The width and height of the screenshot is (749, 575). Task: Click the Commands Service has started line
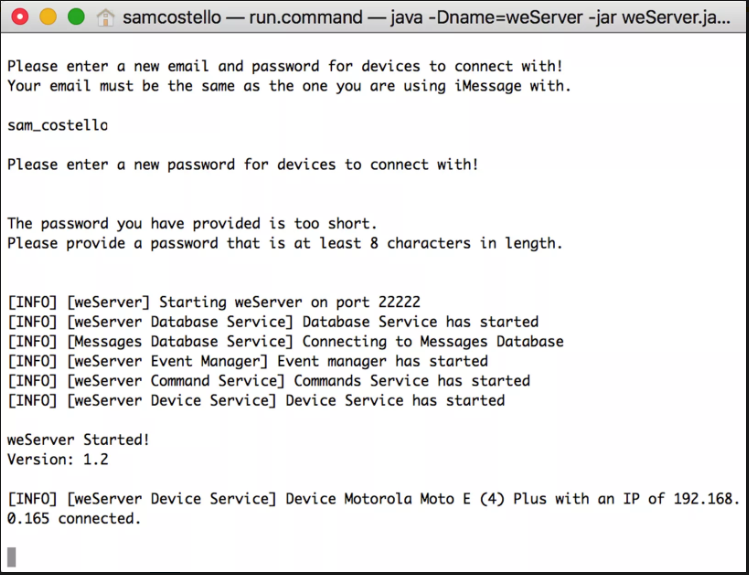click(269, 381)
